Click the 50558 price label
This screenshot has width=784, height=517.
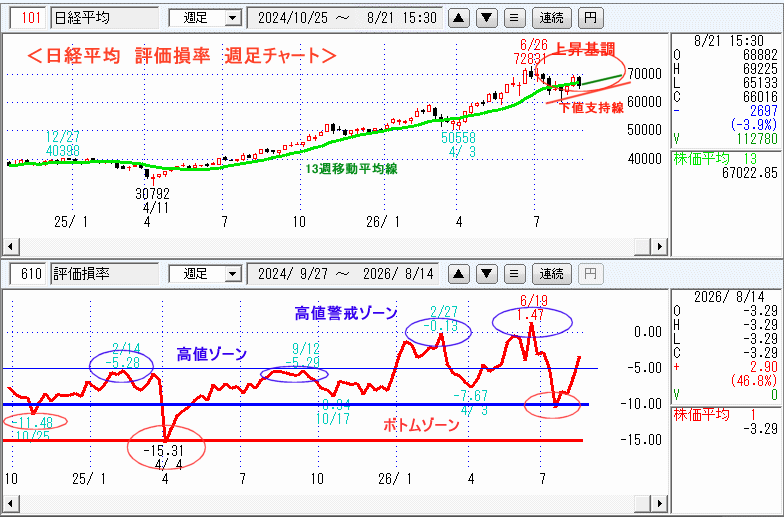coord(458,138)
